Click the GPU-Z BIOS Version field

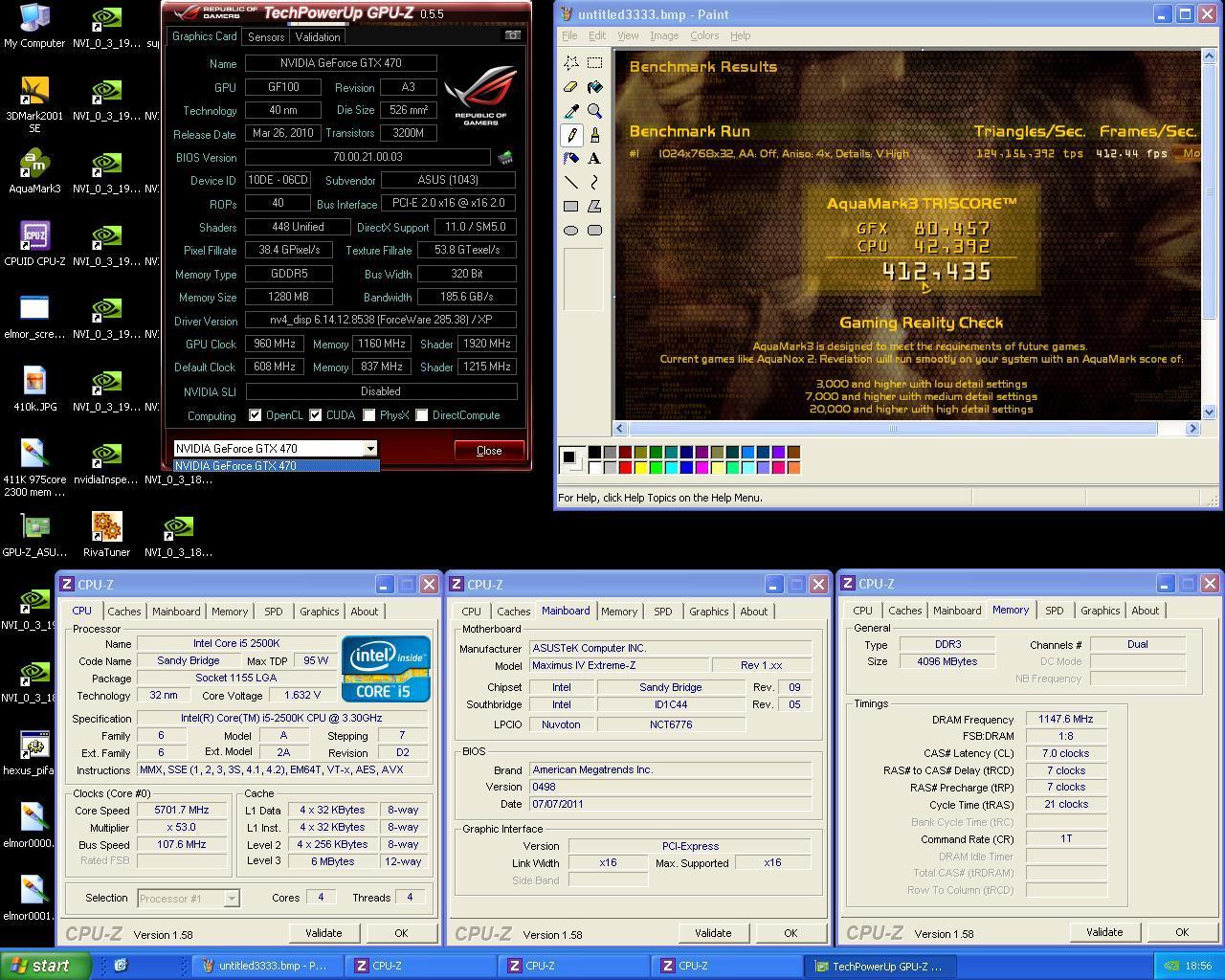point(367,157)
